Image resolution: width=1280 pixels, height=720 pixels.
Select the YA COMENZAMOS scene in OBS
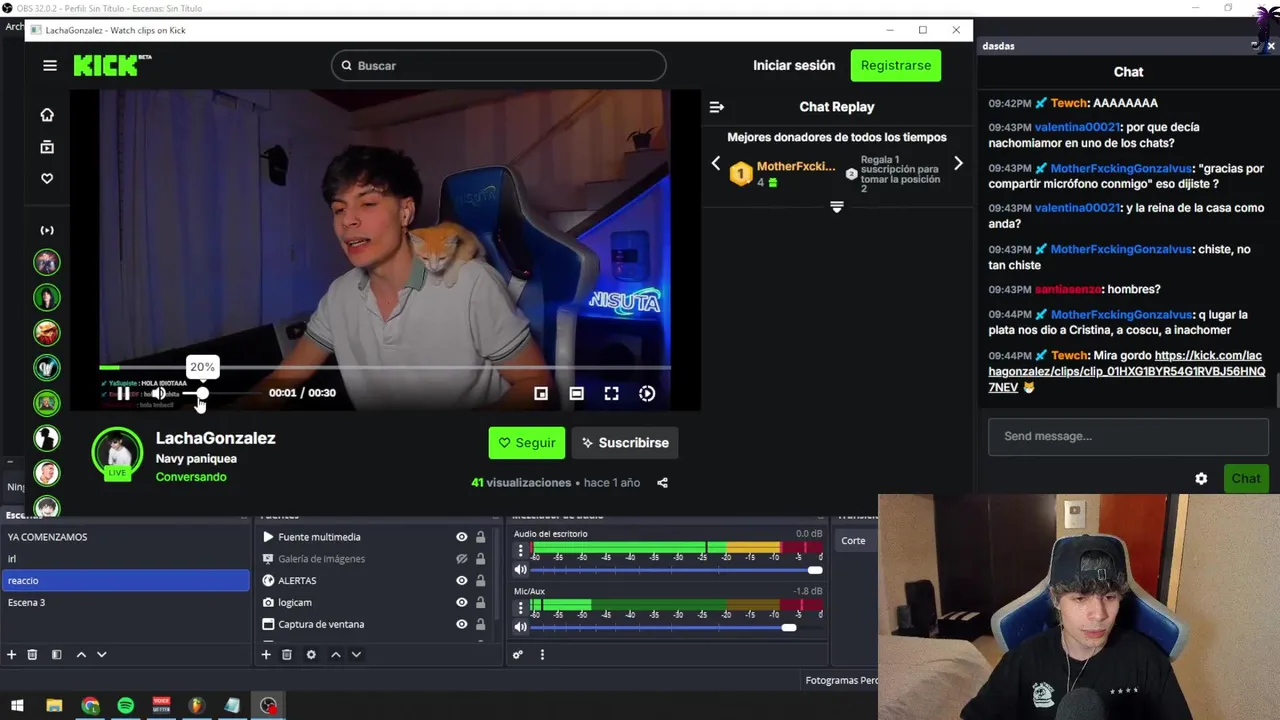pos(125,537)
